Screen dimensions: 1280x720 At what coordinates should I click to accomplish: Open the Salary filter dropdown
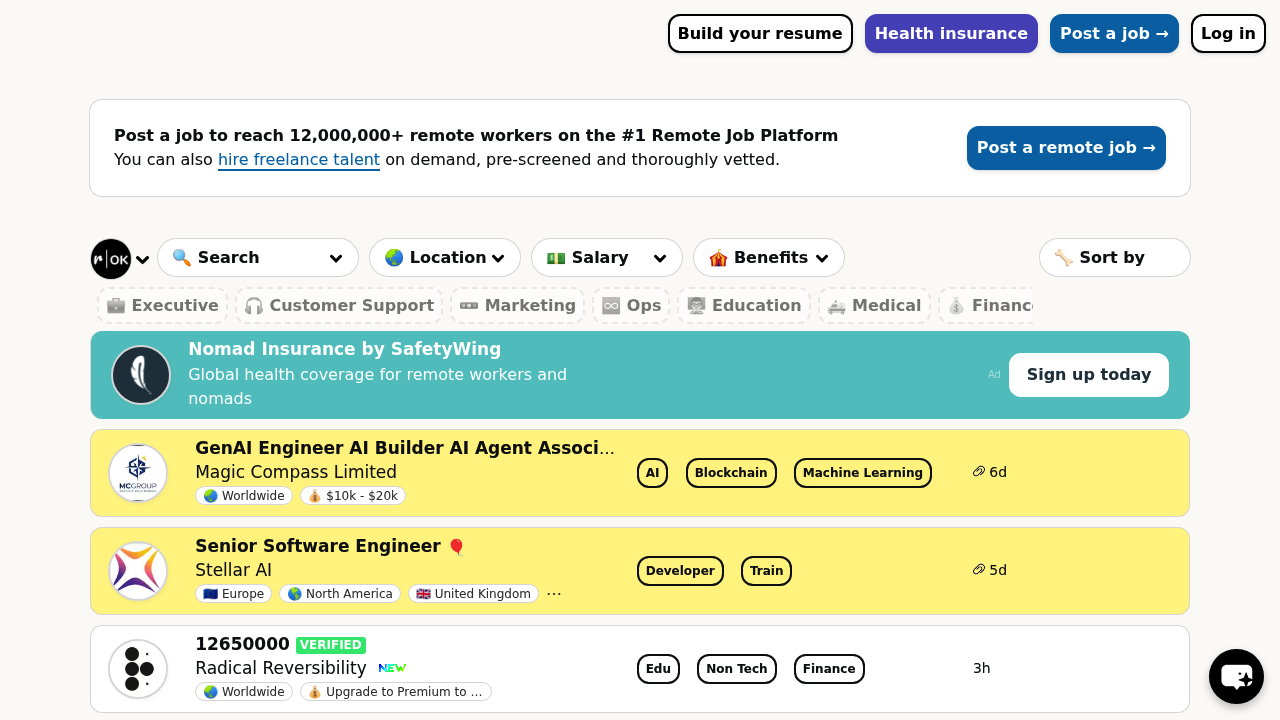[x=607, y=258]
